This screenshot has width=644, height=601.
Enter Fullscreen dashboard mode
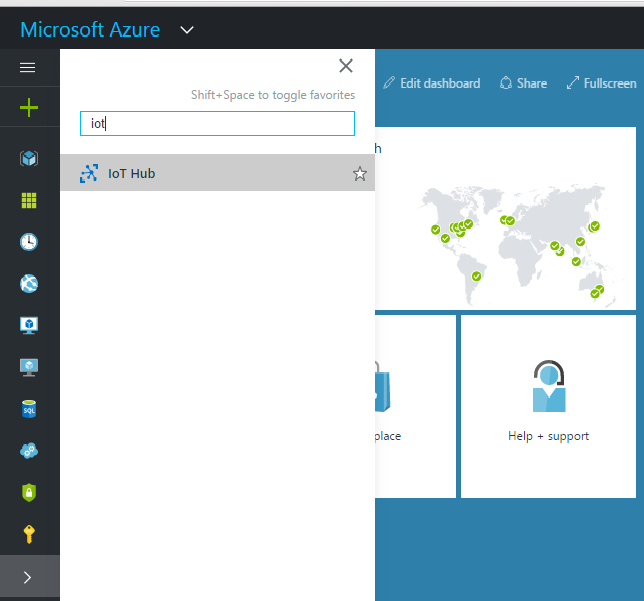(x=601, y=83)
